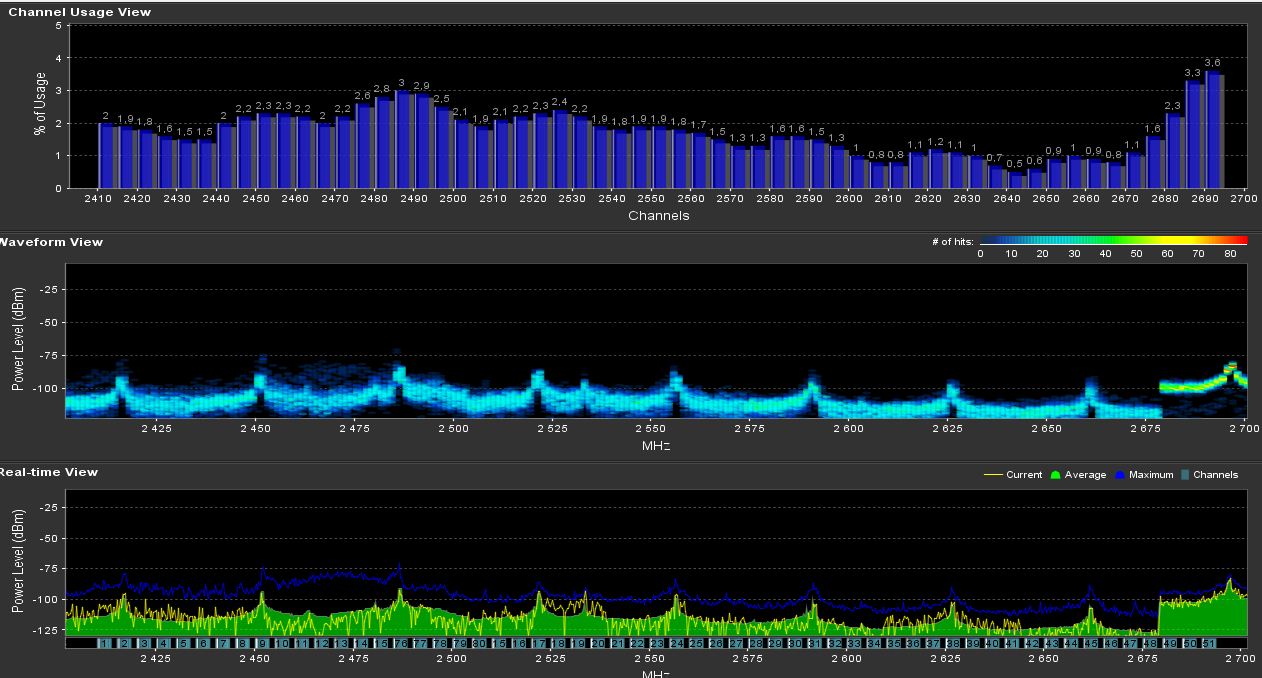Click the bright signal peak near 2 700 MHz in Waveform View
The height and width of the screenshot is (678, 1262).
click(x=1232, y=368)
